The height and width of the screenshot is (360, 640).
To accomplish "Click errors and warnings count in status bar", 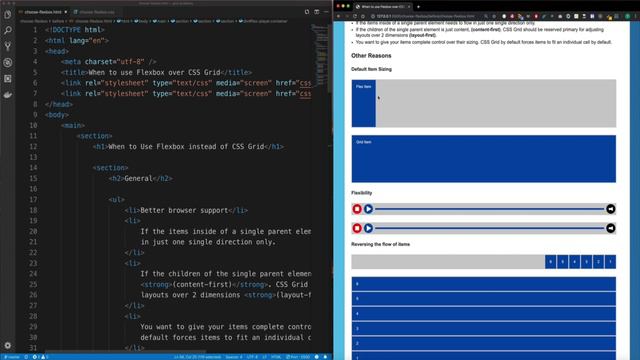I will pos(40,357).
